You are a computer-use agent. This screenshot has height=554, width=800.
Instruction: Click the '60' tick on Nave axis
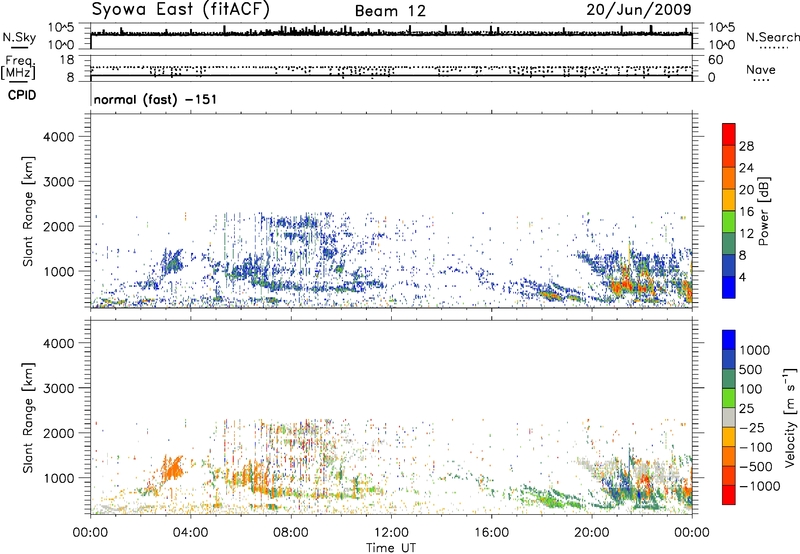(x=715, y=60)
